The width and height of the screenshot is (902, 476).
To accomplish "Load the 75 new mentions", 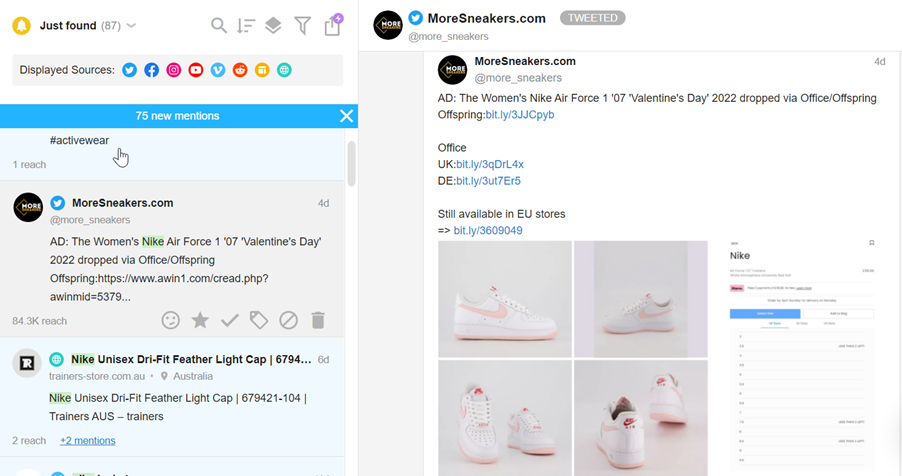I will click(x=177, y=116).
